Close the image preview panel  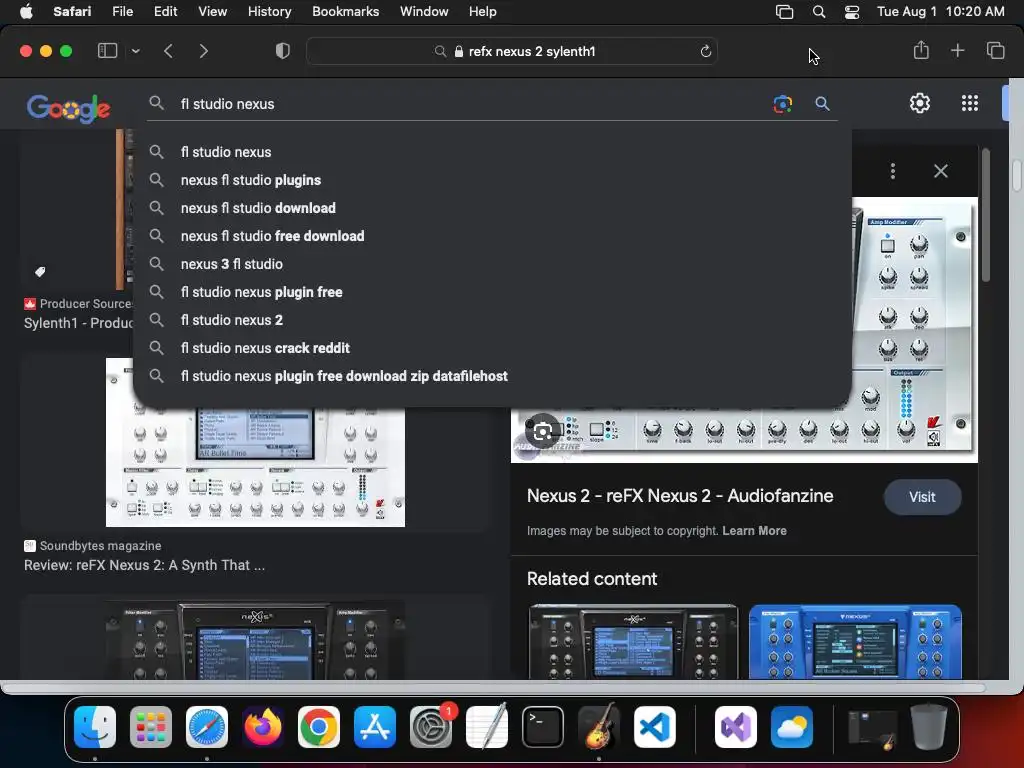pyautogui.click(x=940, y=171)
